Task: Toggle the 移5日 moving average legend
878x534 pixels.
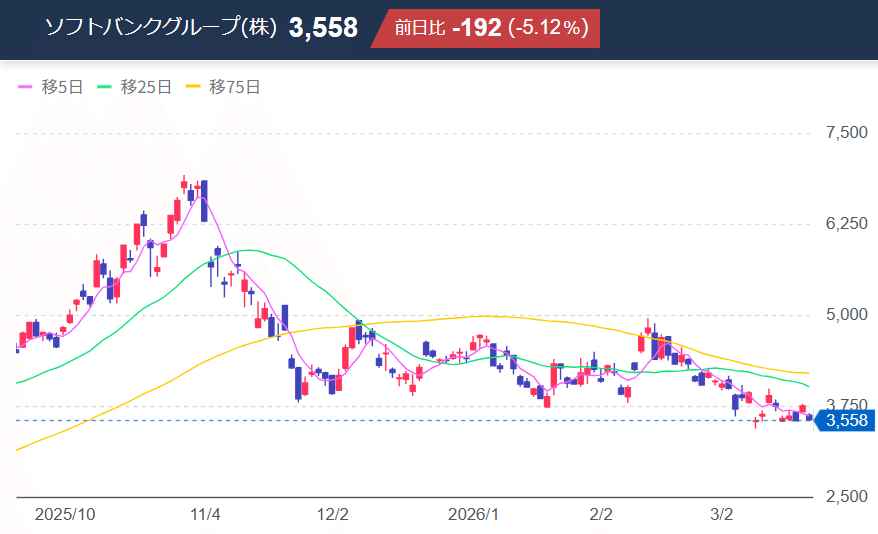Action: [51, 87]
